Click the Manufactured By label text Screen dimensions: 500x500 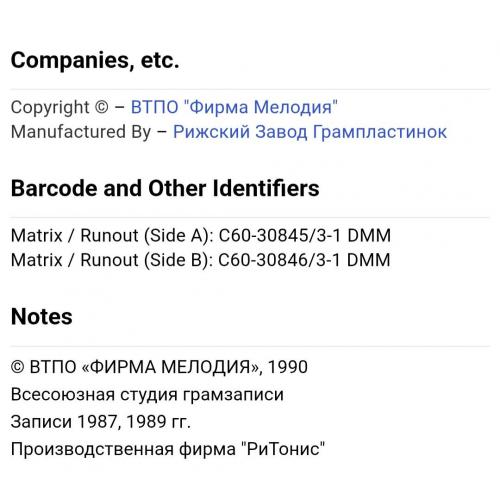[x=81, y=132]
